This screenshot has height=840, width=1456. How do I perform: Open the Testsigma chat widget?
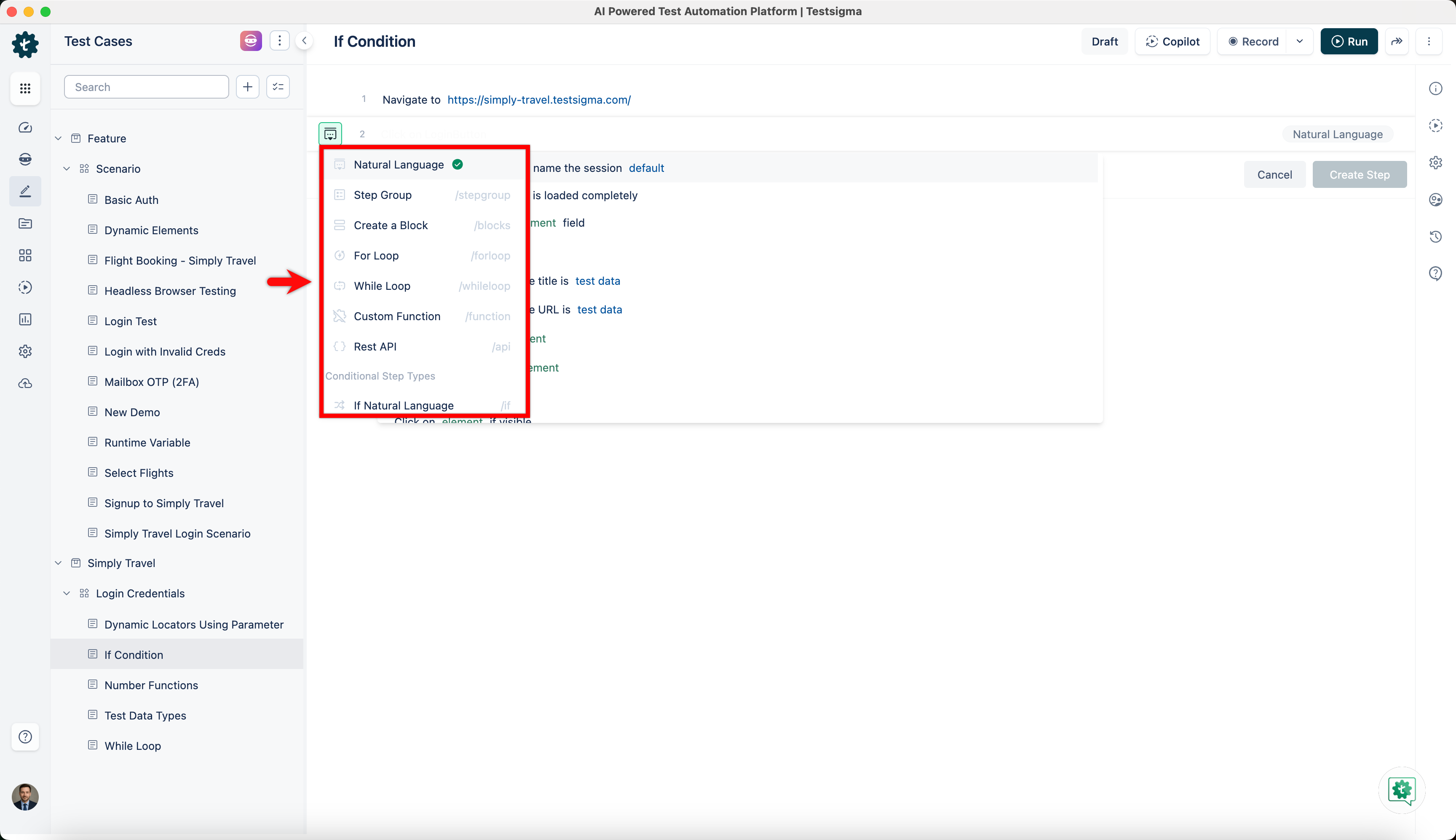1402,790
